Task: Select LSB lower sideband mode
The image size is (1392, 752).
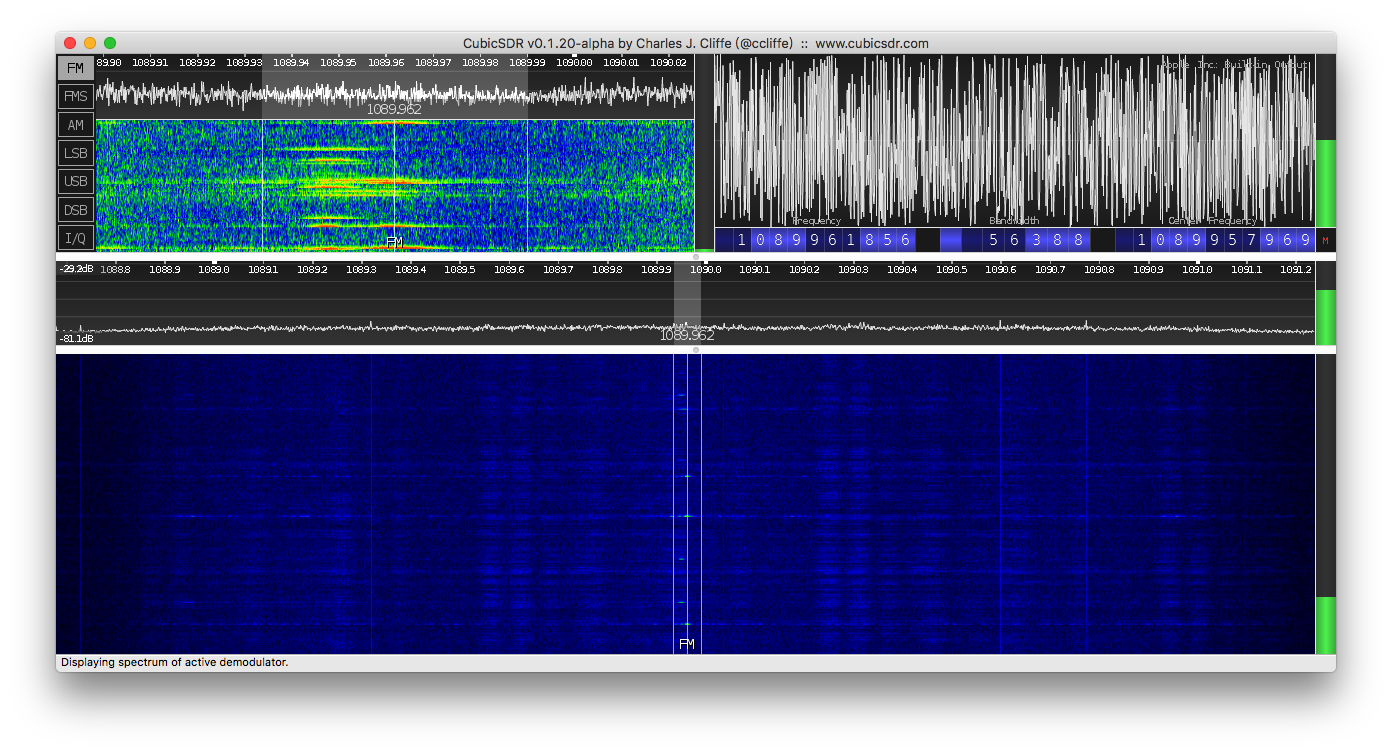Action: (x=75, y=153)
